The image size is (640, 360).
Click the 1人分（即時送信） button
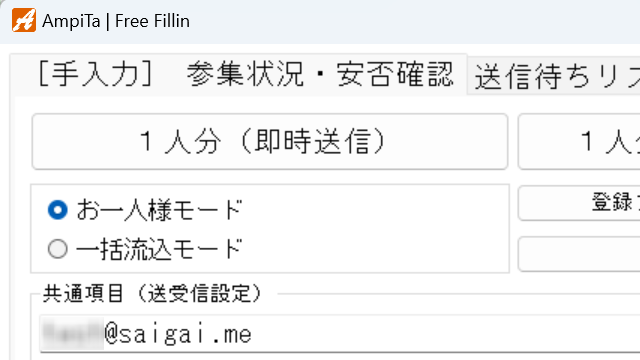tap(270, 142)
